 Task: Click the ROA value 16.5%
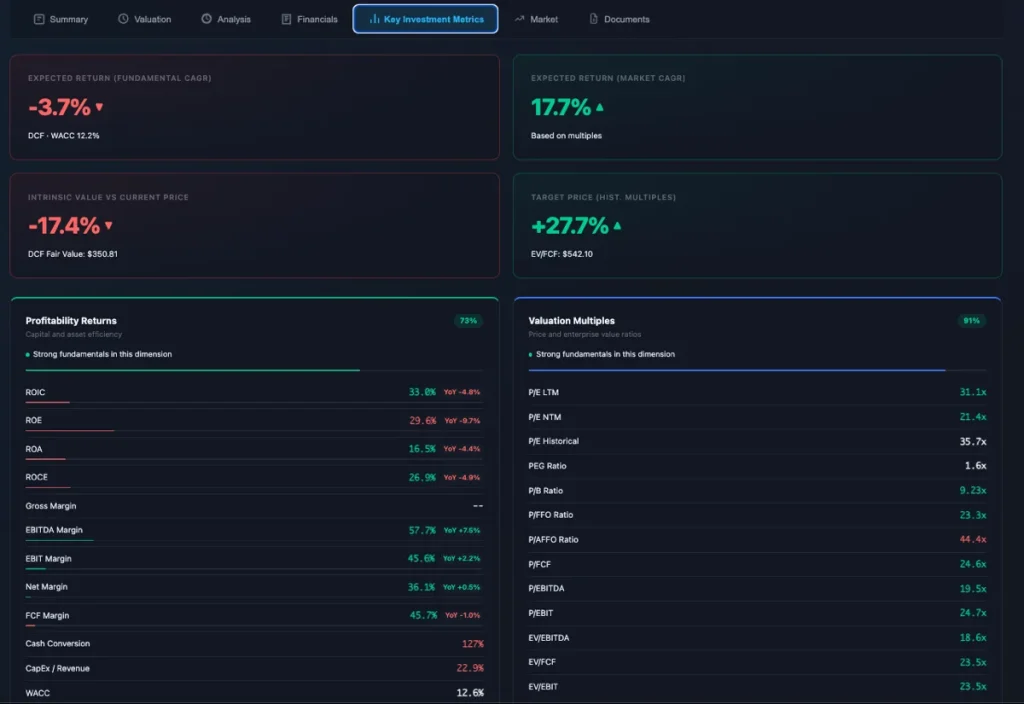[x=422, y=449]
